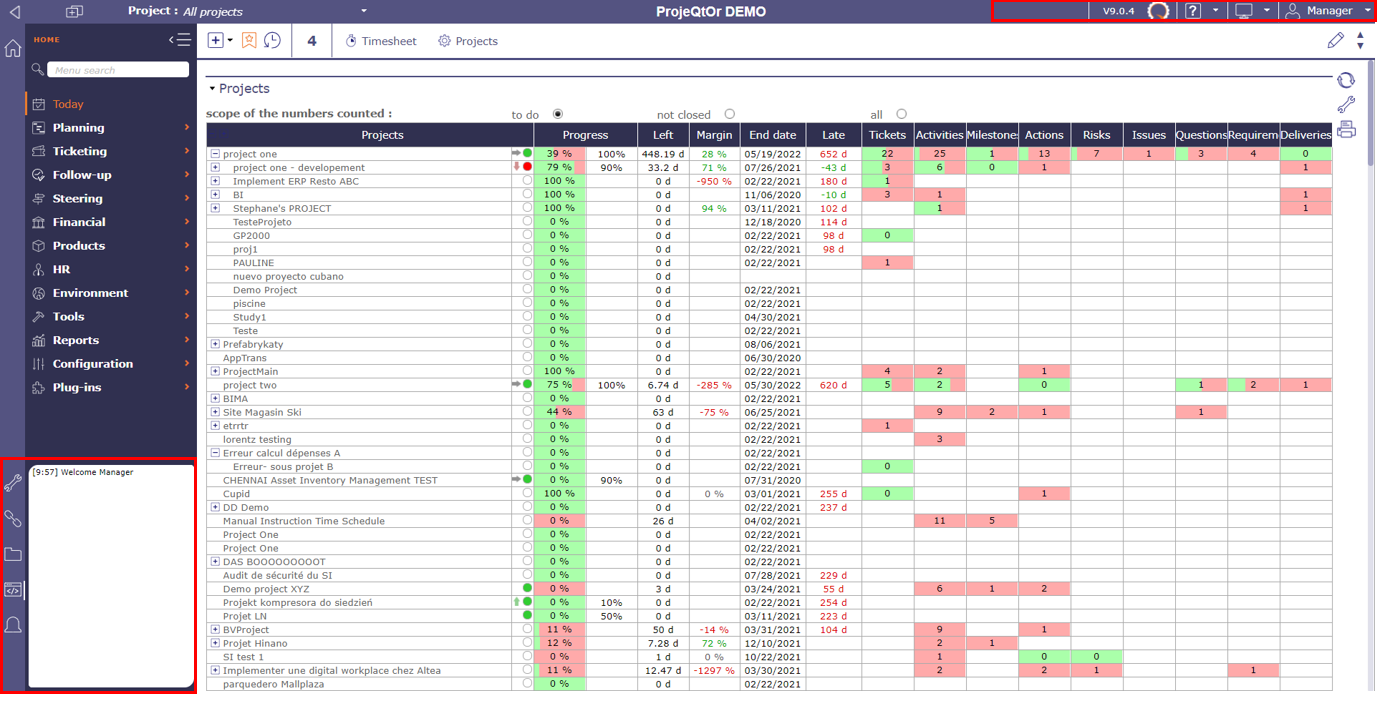This screenshot has width=1386, height=702.
Task: Select the 'all' scope radio button
Action: pyautogui.click(x=901, y=114)
